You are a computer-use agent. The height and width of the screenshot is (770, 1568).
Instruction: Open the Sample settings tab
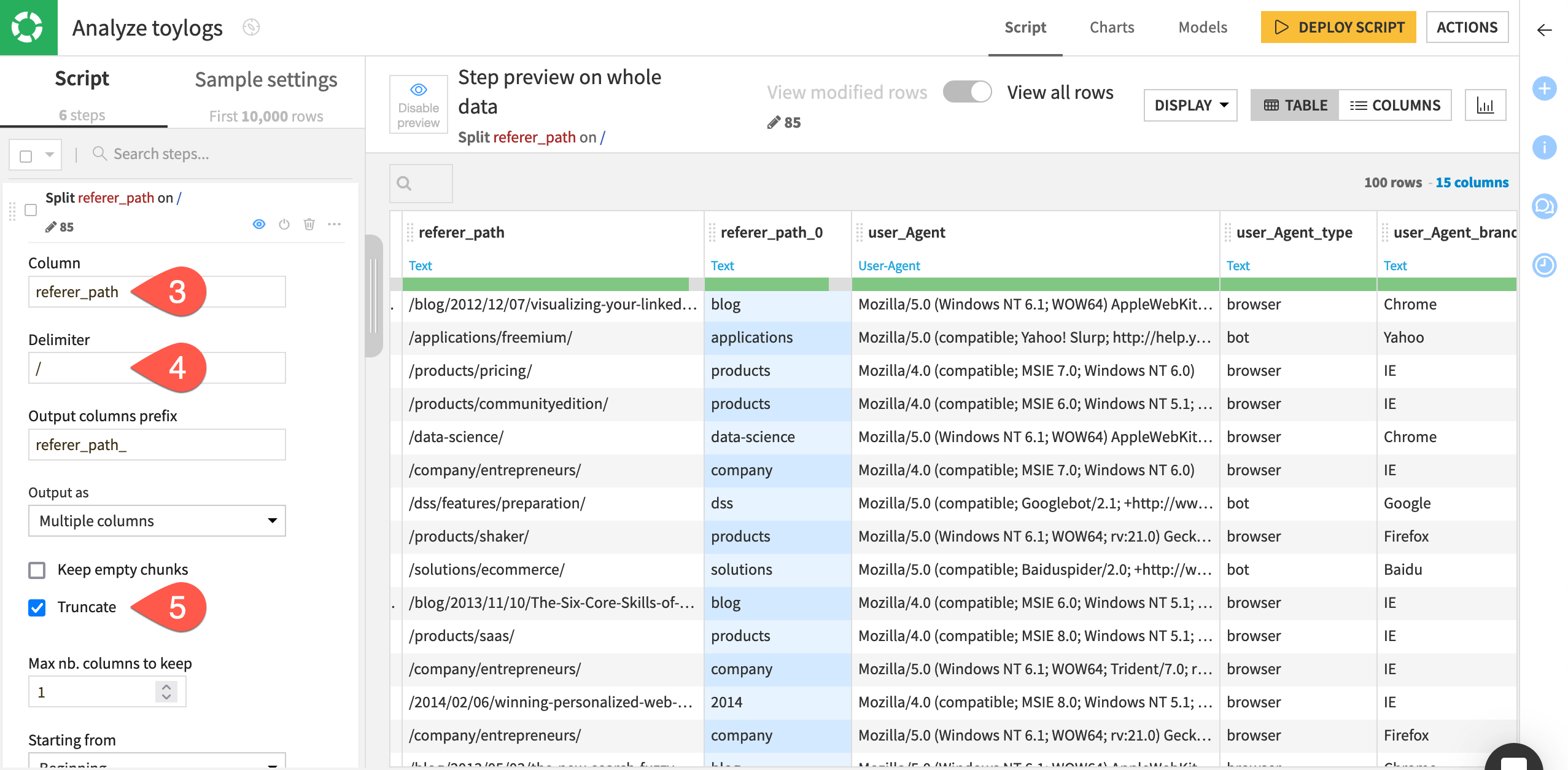pyautogui.click(x=265, y=79)
